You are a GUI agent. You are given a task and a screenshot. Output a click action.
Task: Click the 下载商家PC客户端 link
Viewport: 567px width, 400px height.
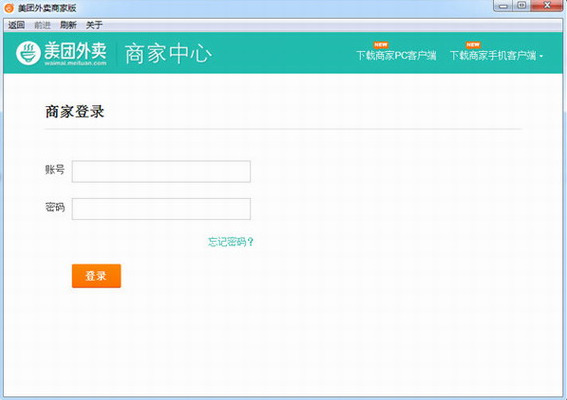click(396, 55)
